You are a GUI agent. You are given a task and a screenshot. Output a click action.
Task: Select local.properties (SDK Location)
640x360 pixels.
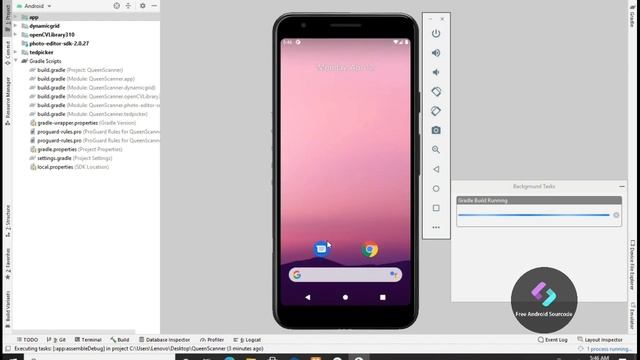point(69,167)
